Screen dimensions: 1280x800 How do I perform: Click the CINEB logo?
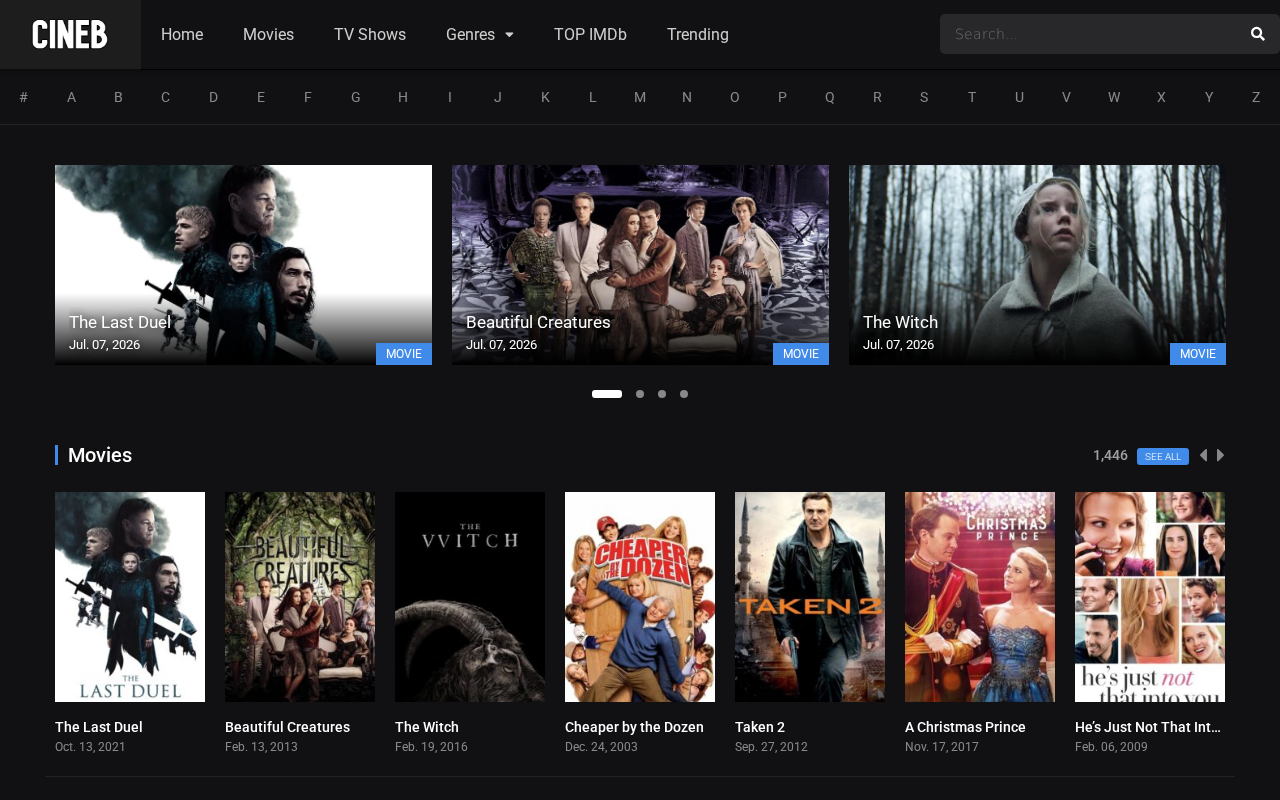70,35
